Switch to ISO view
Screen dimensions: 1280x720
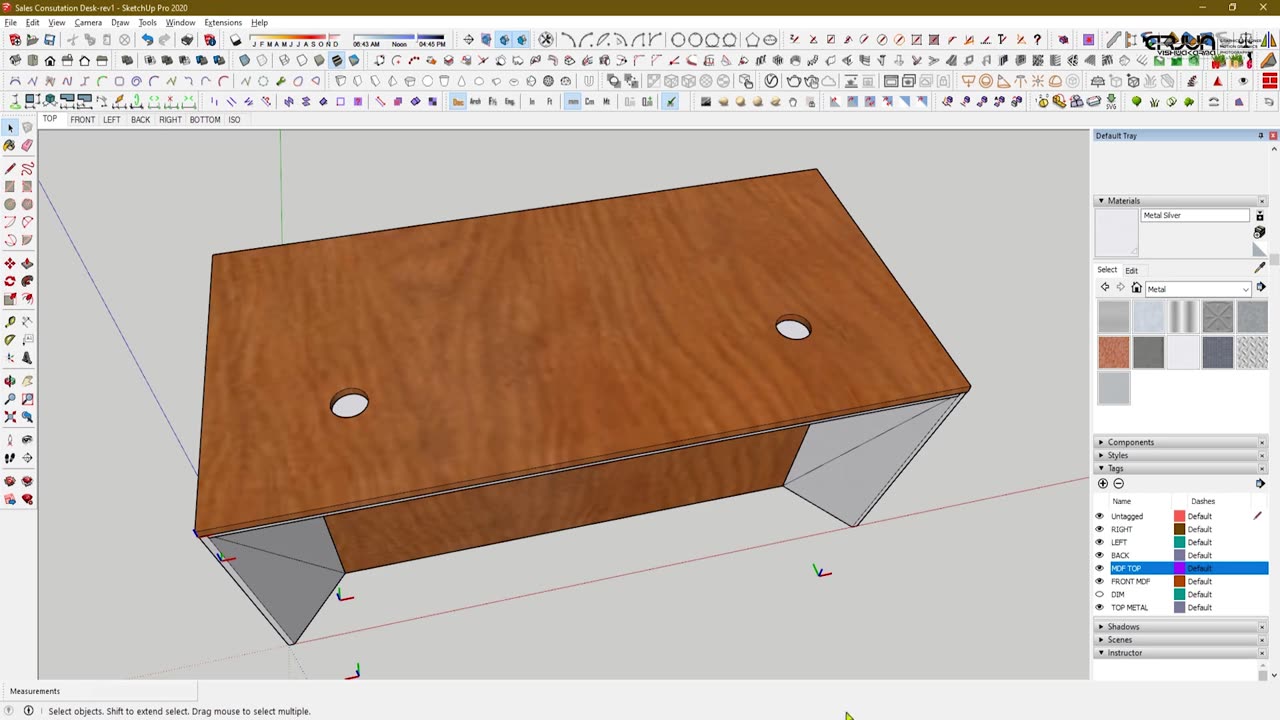(x=234, y=119)
